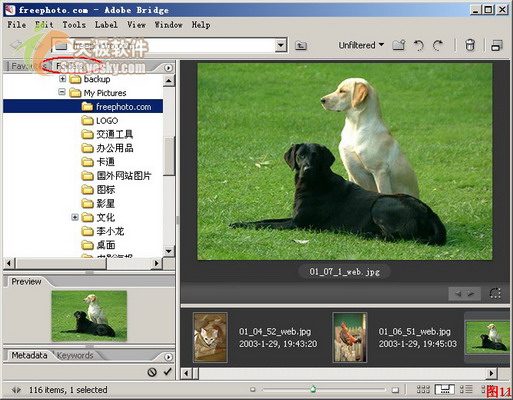The image size is (513, 400).
Task: Select the 图标 folder
Action: point(98,190)
